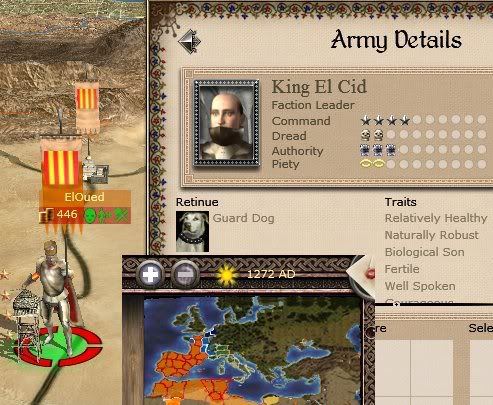
Task: Click the diamond back arrow beside Army Details
Action: tap(189, 42)
